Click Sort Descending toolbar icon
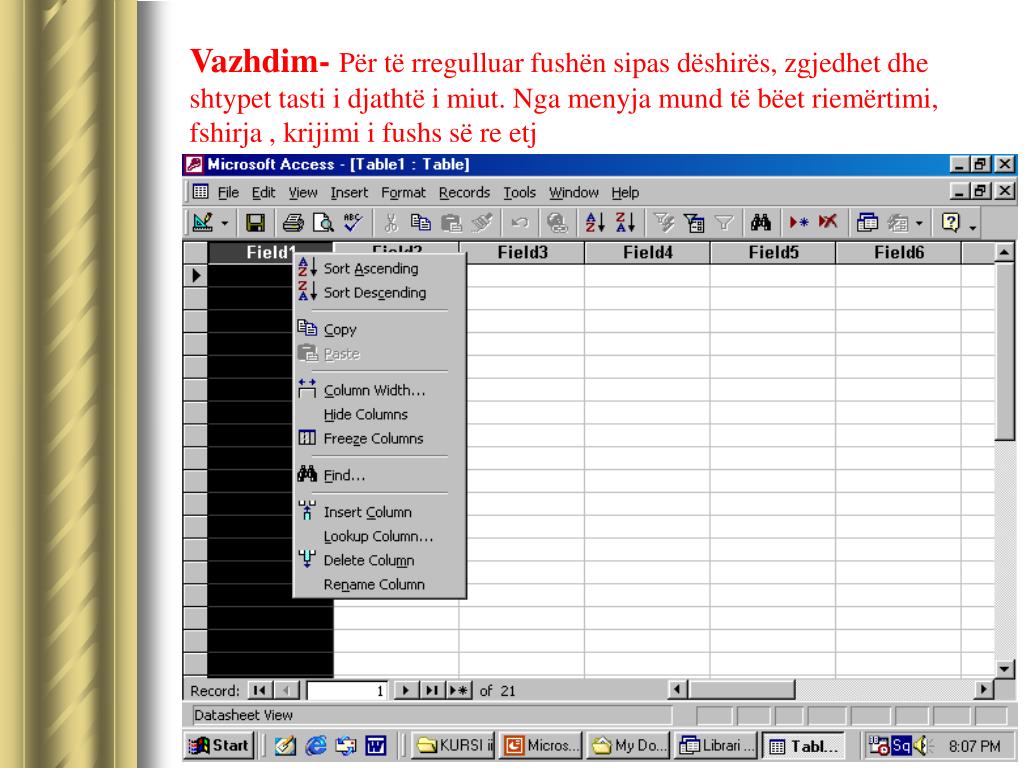Screen dimensions: 1024x768 (626, 223)
